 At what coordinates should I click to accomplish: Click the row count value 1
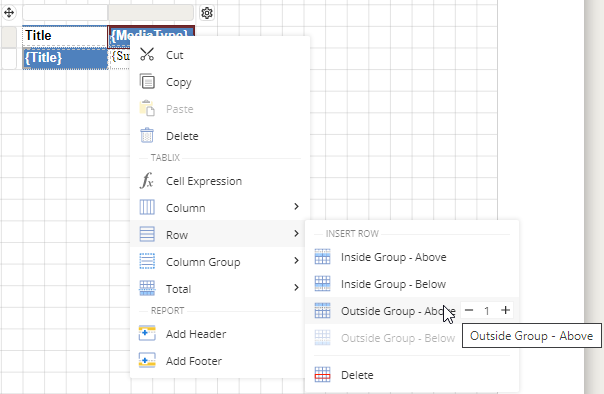487,310
